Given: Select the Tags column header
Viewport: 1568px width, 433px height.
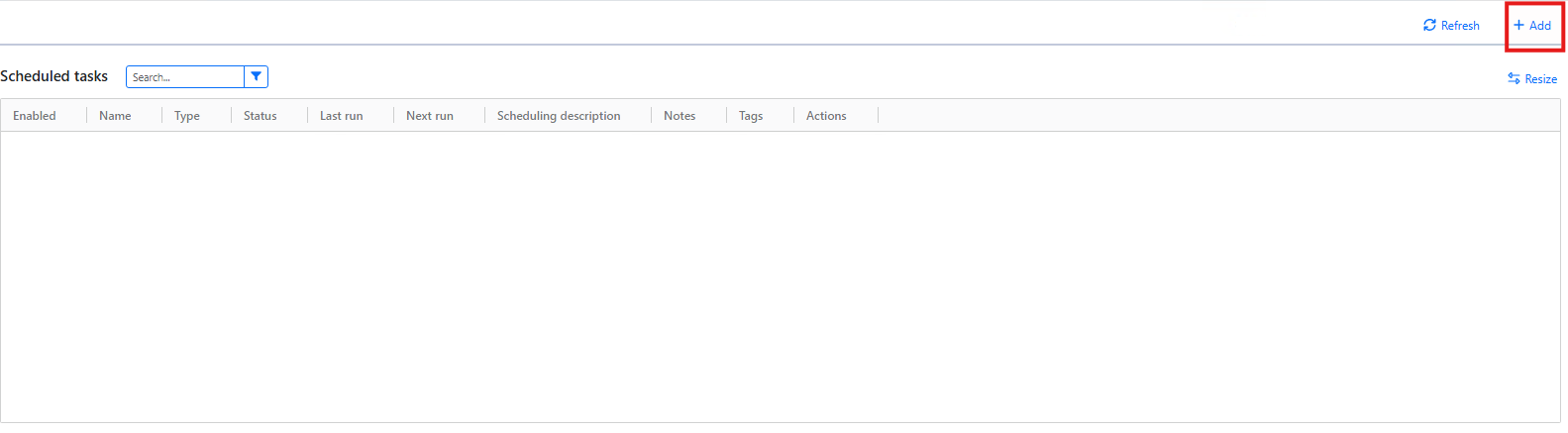Looking at the screenshot, I should pos(751,116).
